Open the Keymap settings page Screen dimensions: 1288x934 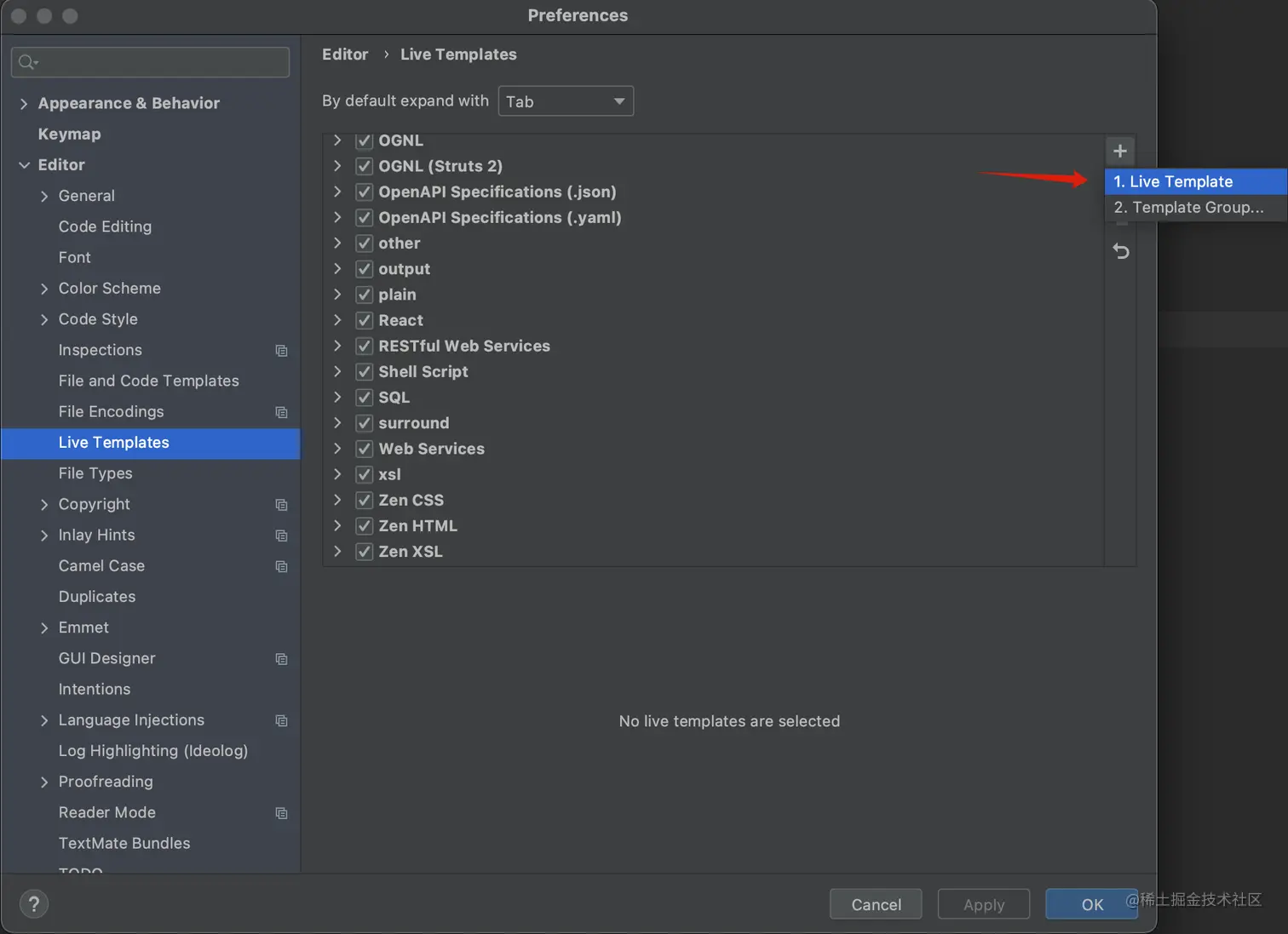click(69, 134)
